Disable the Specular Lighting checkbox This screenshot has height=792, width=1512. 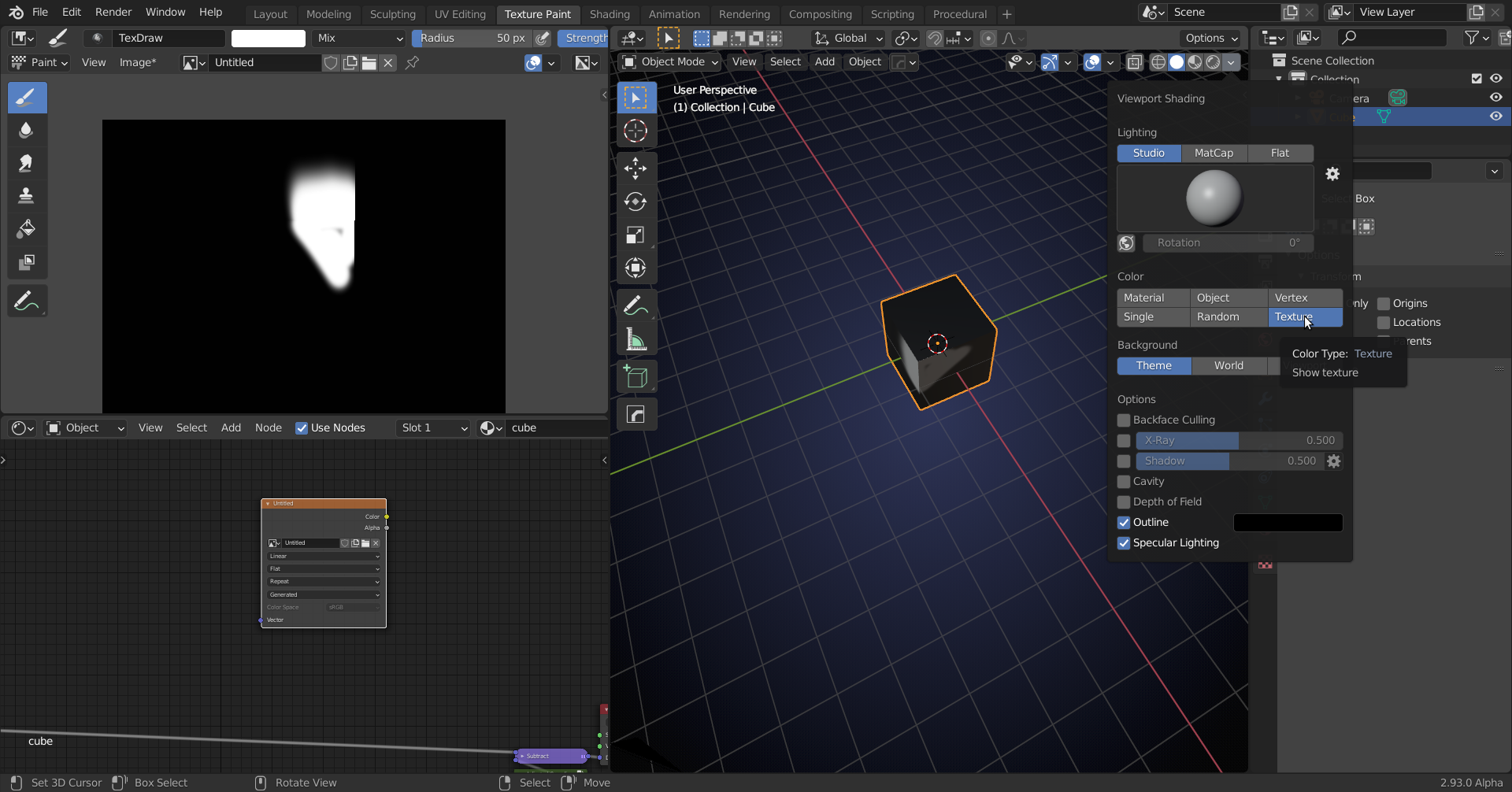(1124, 543)
